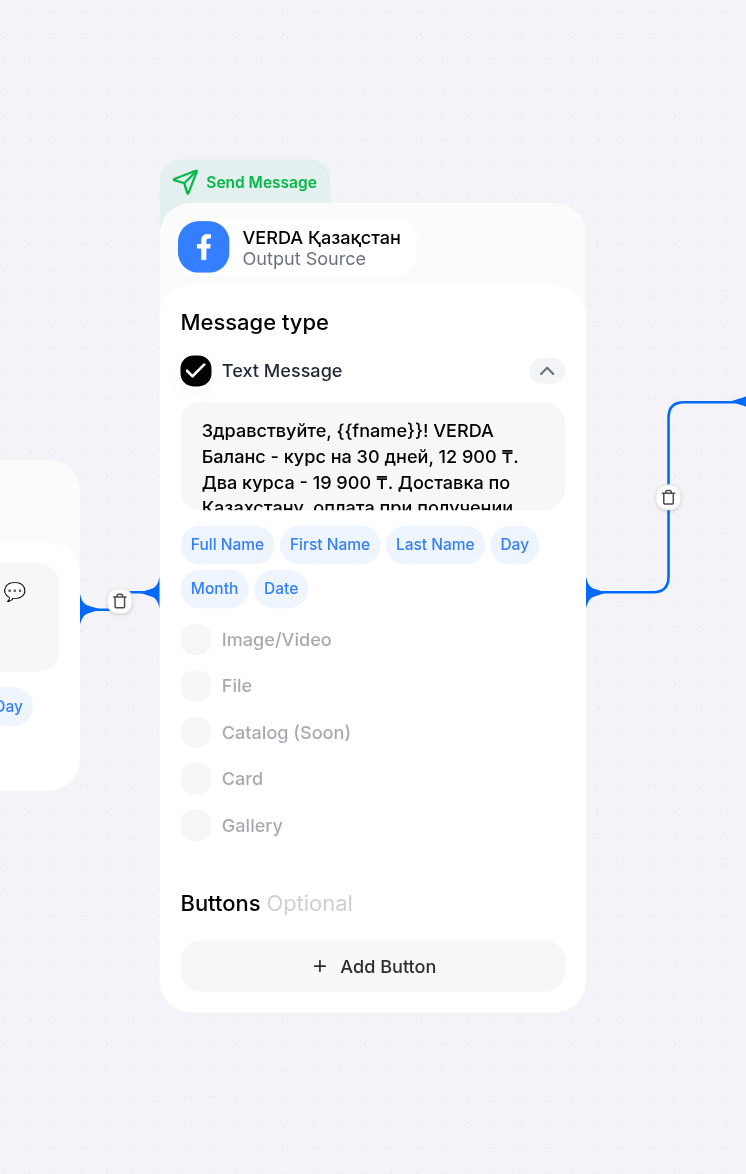Image resolution: width=746 pixels, height=1174 pixels.
Task: Enable the Card message type
Action: click(195, 779)
